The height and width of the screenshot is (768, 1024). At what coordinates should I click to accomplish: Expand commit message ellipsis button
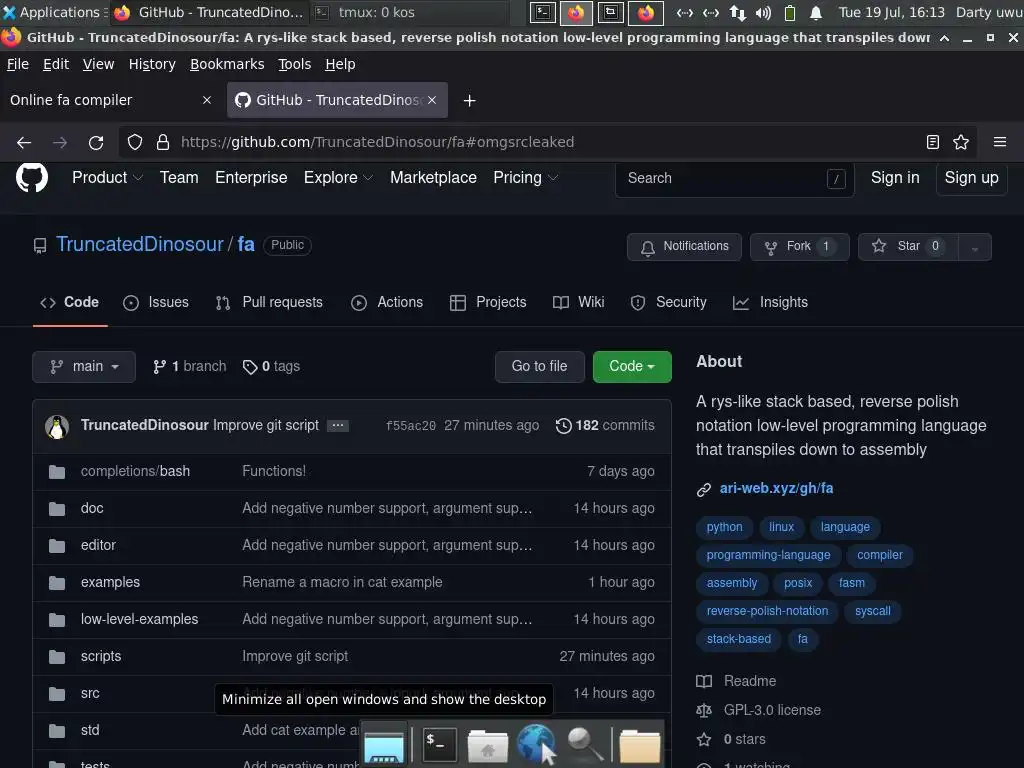pyautogui.click(x=338, y=426)
